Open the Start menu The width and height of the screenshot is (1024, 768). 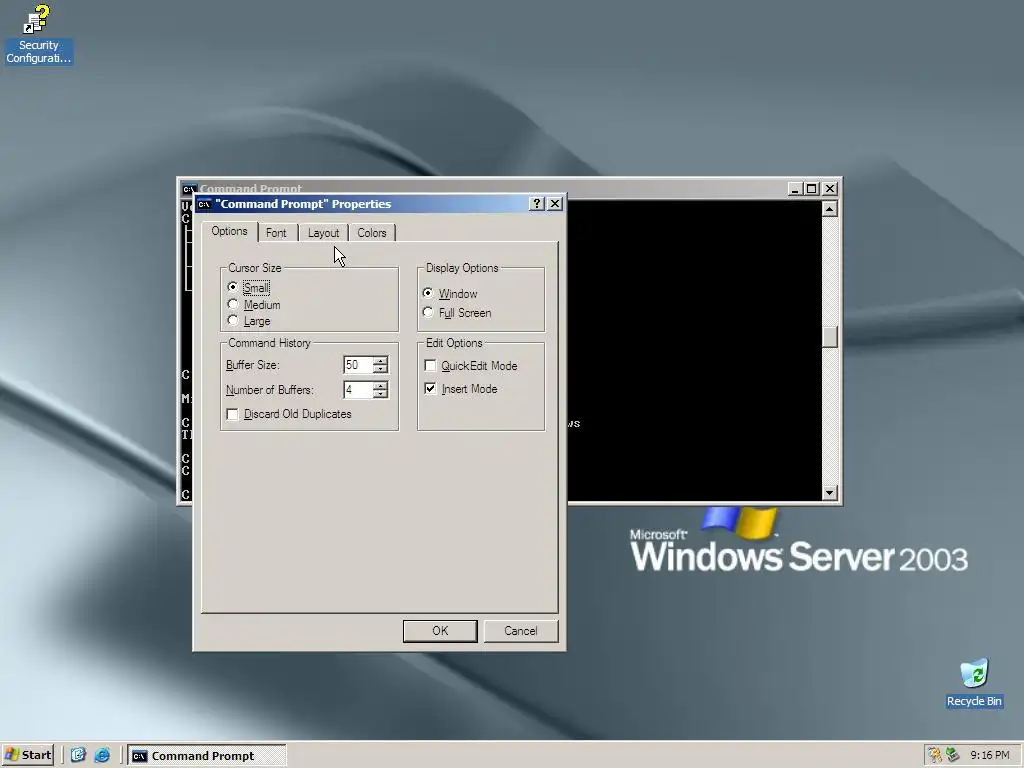point(28,756)
